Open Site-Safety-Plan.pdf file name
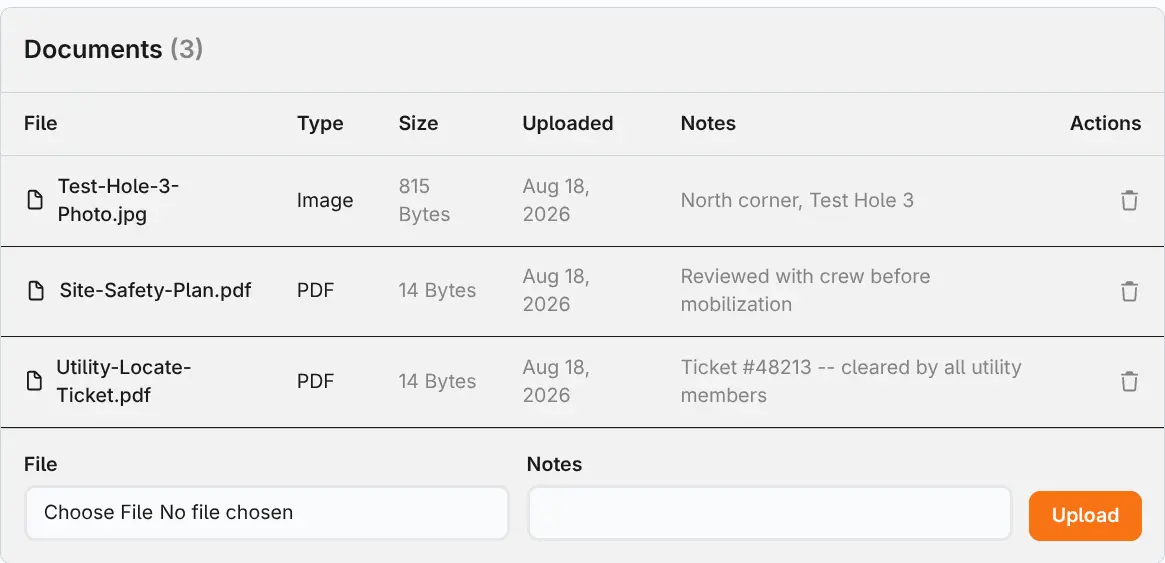Screen dimensions: 1165x563 point(155,290)
